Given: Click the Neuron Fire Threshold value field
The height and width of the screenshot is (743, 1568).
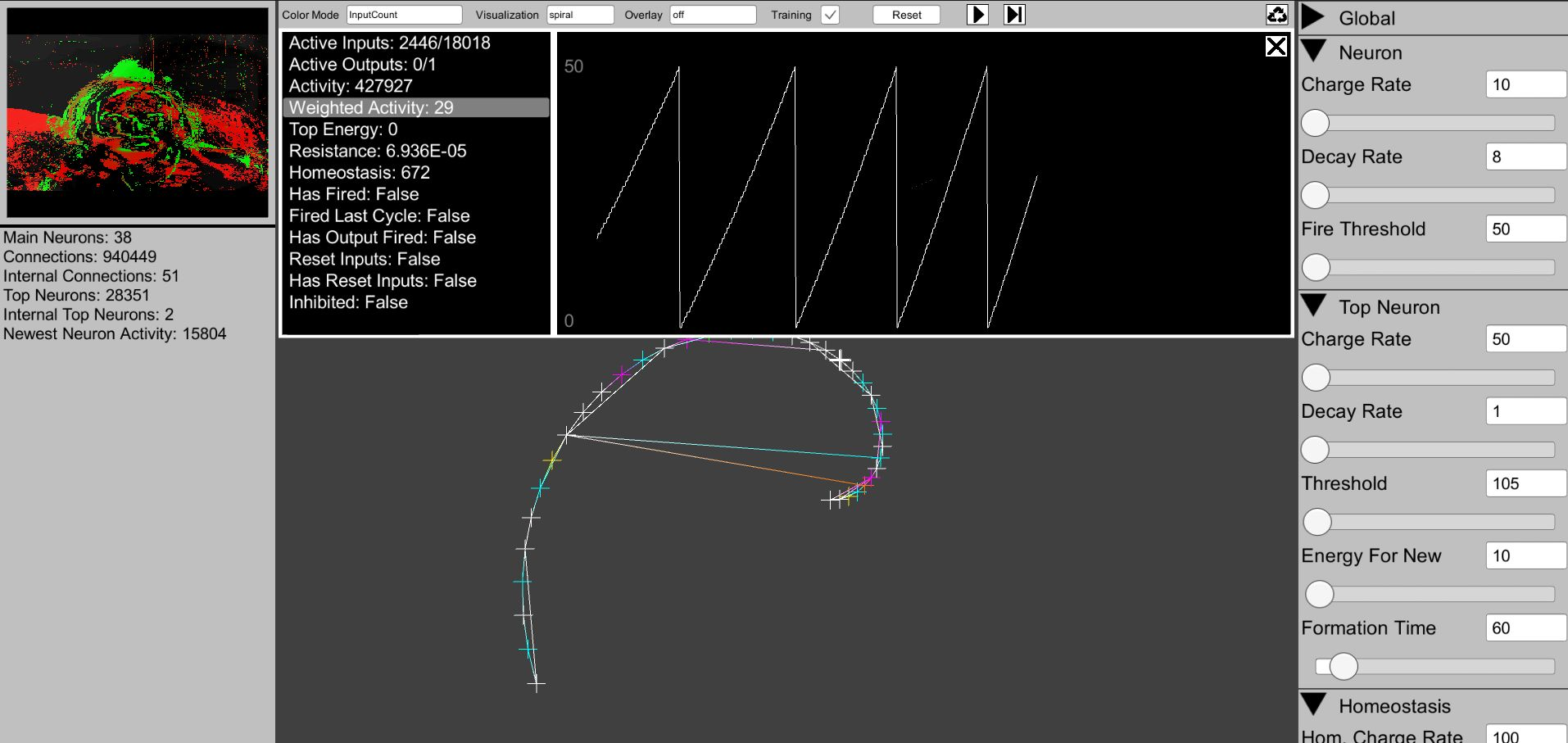Looking at the screenshot, I should [1525, 229].
